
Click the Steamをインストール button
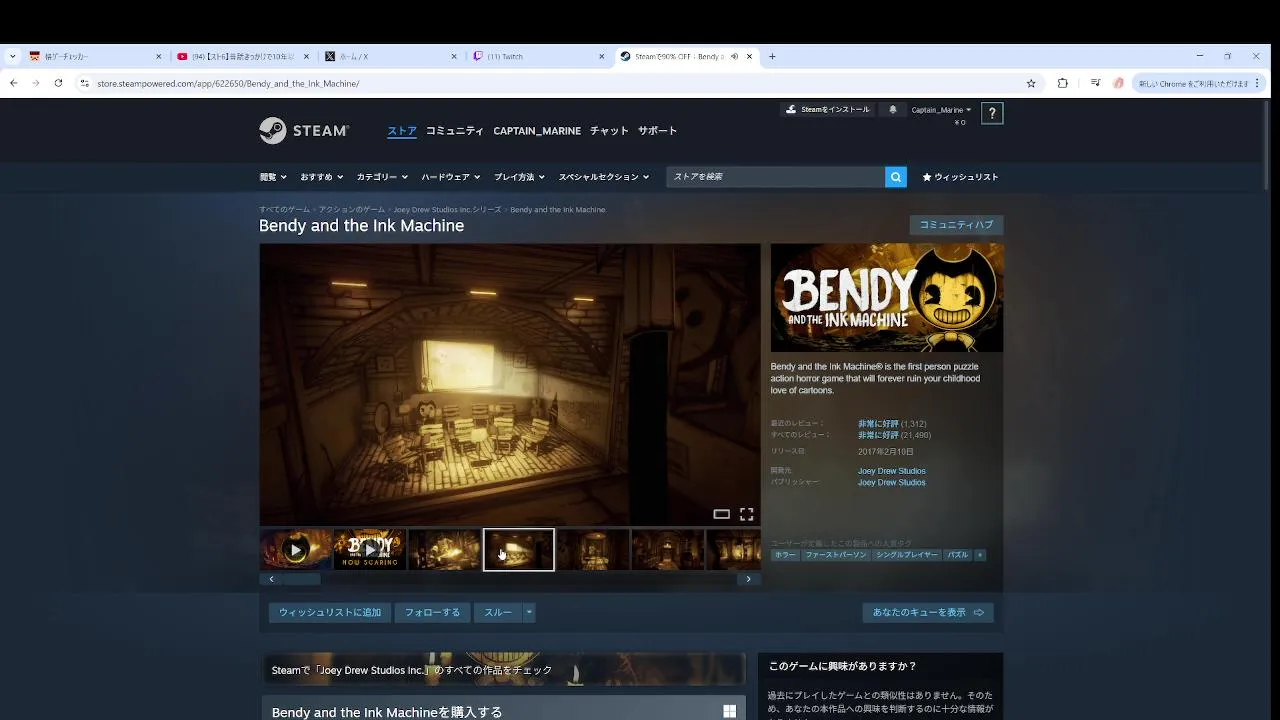tap(827, 110)
